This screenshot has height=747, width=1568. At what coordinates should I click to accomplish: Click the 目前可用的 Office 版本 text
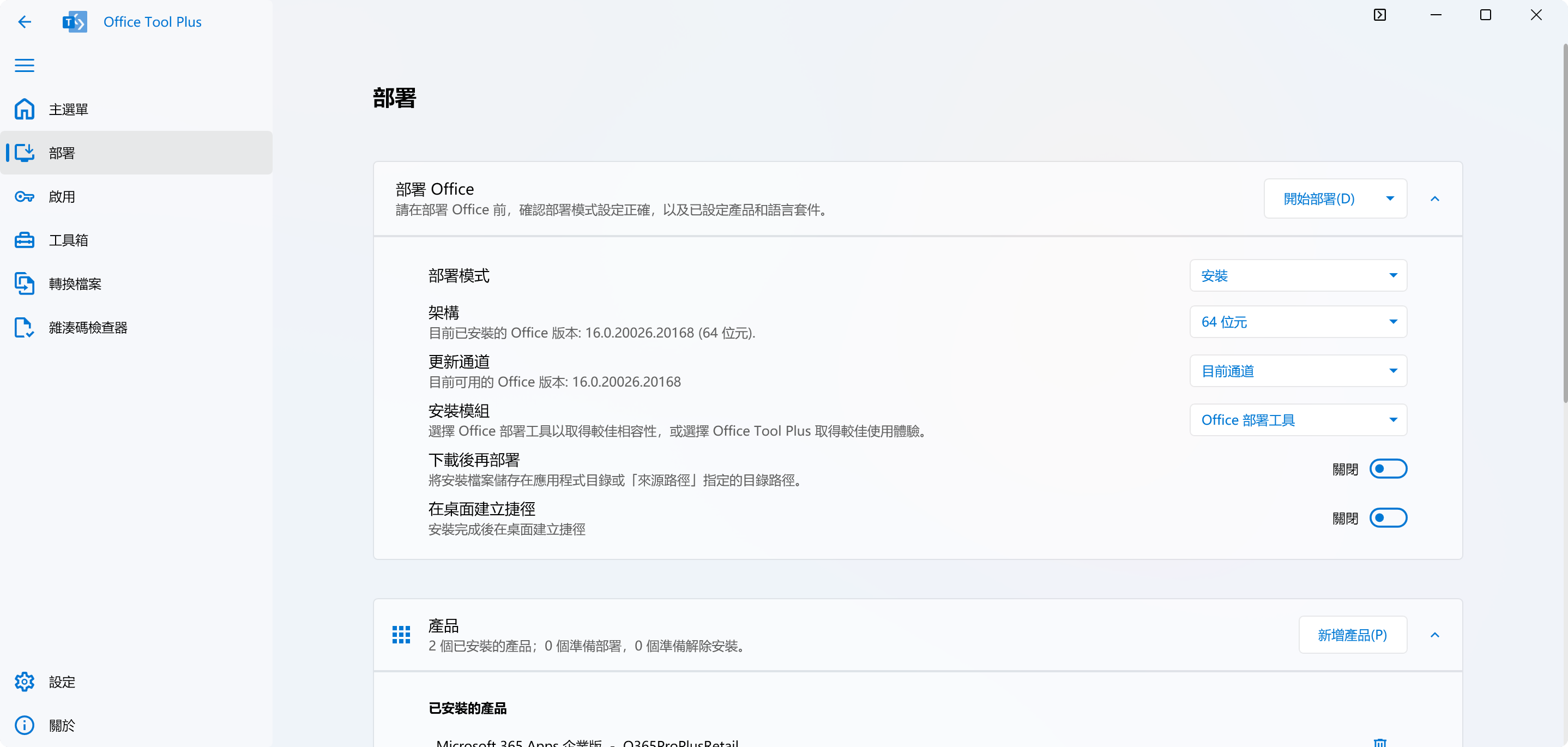(x=554, y=382)
